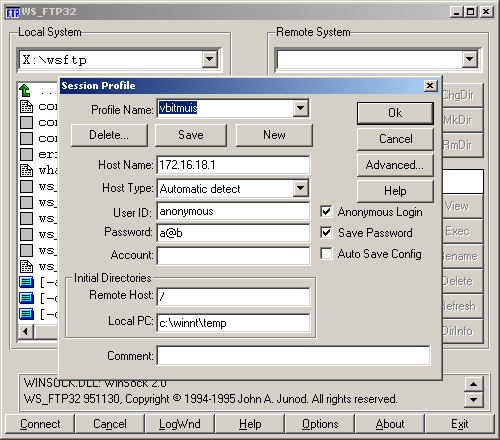Click the Connect button at the bottom
Screen dimensions: 500x440
[40, 424]
